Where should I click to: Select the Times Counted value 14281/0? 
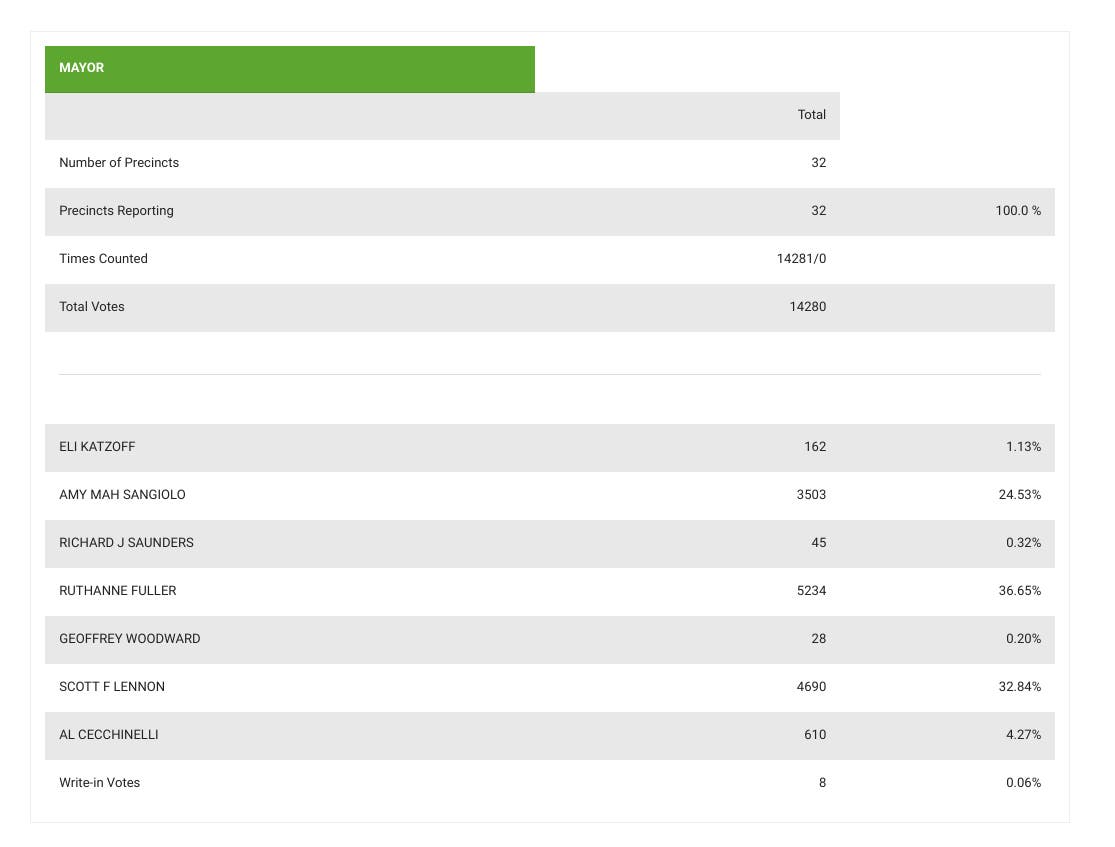pyautogui.click(x=801, y=259)
